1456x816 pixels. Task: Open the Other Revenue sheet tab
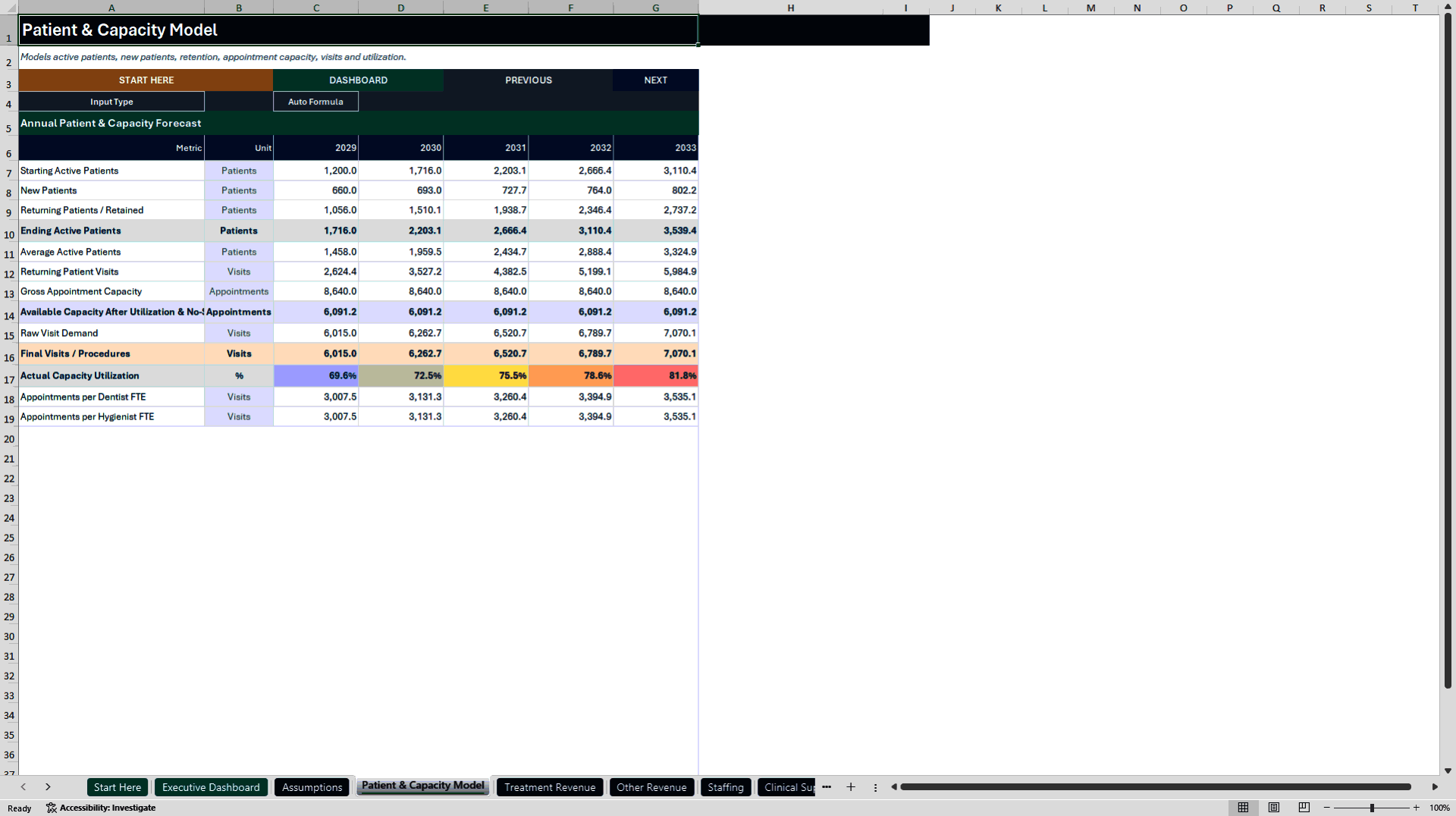(x=651, y=787)
